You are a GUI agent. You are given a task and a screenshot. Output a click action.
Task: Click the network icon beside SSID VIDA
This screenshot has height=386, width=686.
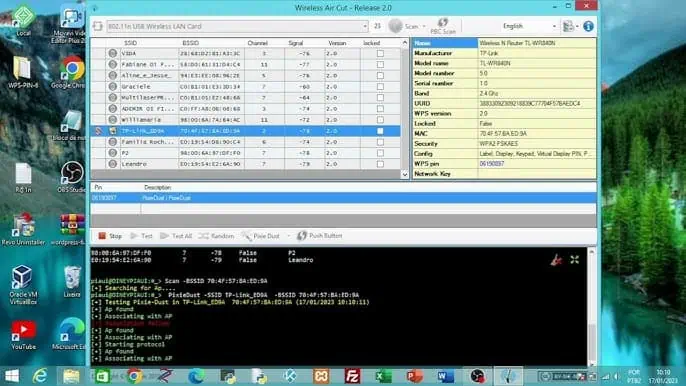[112, 53]
